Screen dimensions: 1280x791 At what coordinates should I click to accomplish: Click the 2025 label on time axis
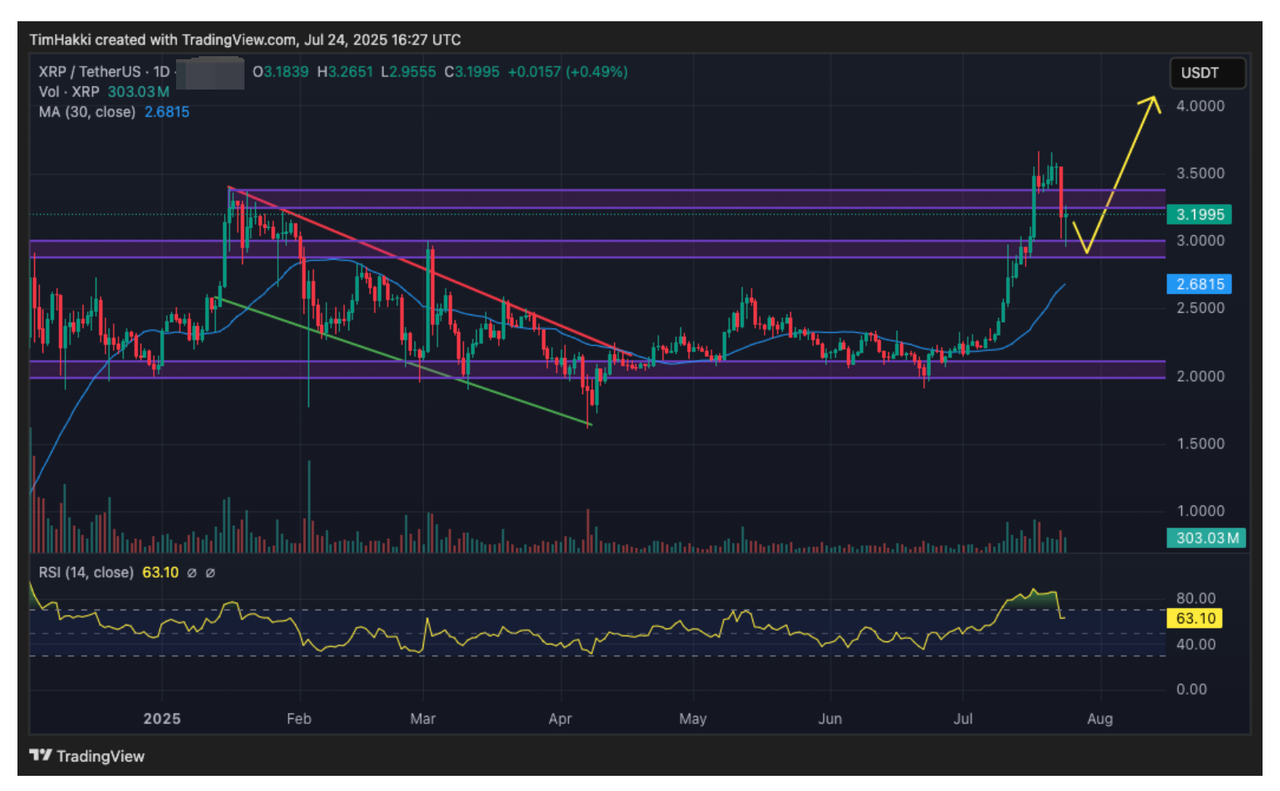point(161,719)
